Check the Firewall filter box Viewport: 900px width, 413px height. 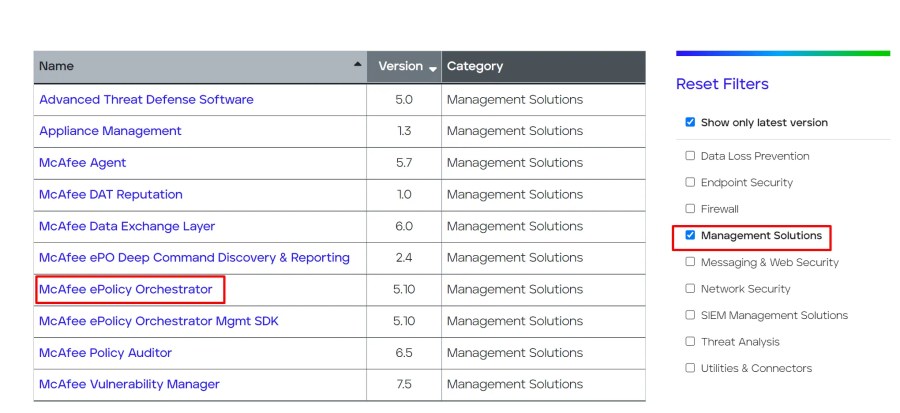point(690,209)
